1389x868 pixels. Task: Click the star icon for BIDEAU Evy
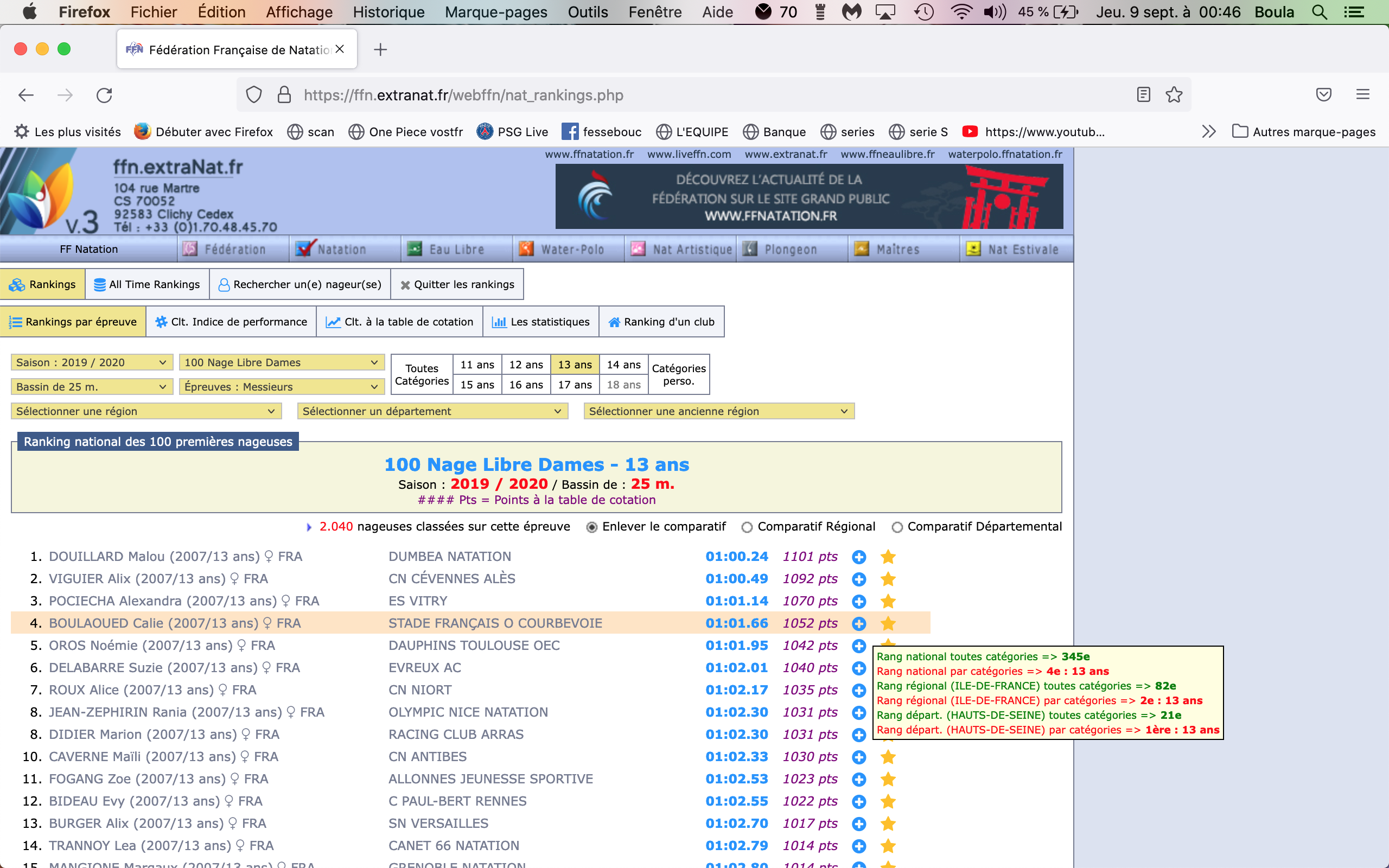click(x=888, y=801)
